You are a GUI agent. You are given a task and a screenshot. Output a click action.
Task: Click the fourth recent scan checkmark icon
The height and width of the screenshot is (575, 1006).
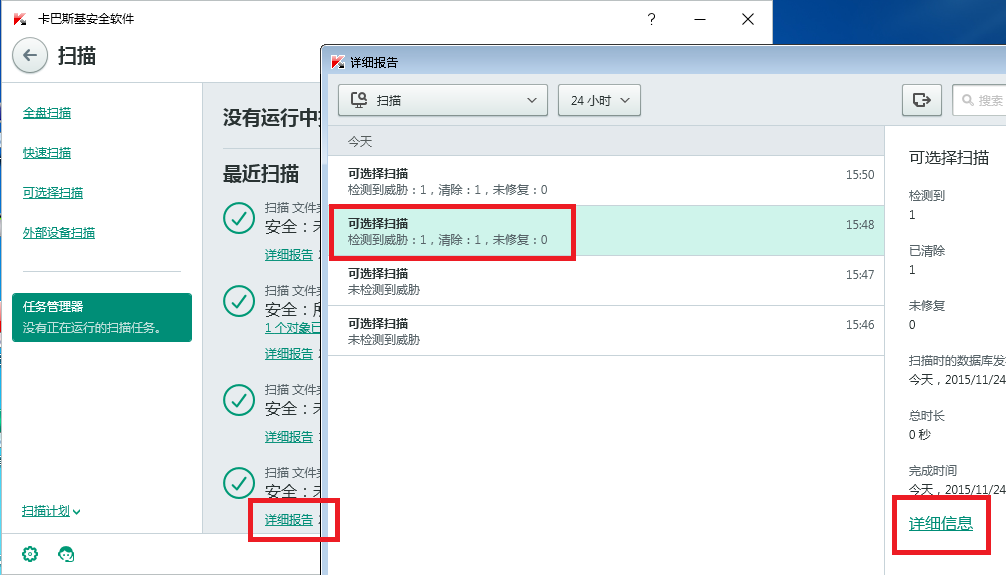(239, 483)
